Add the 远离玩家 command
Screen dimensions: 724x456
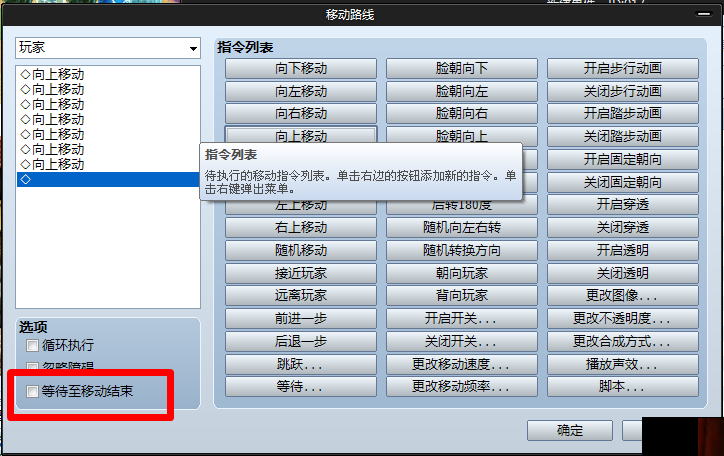coord(301,295)
